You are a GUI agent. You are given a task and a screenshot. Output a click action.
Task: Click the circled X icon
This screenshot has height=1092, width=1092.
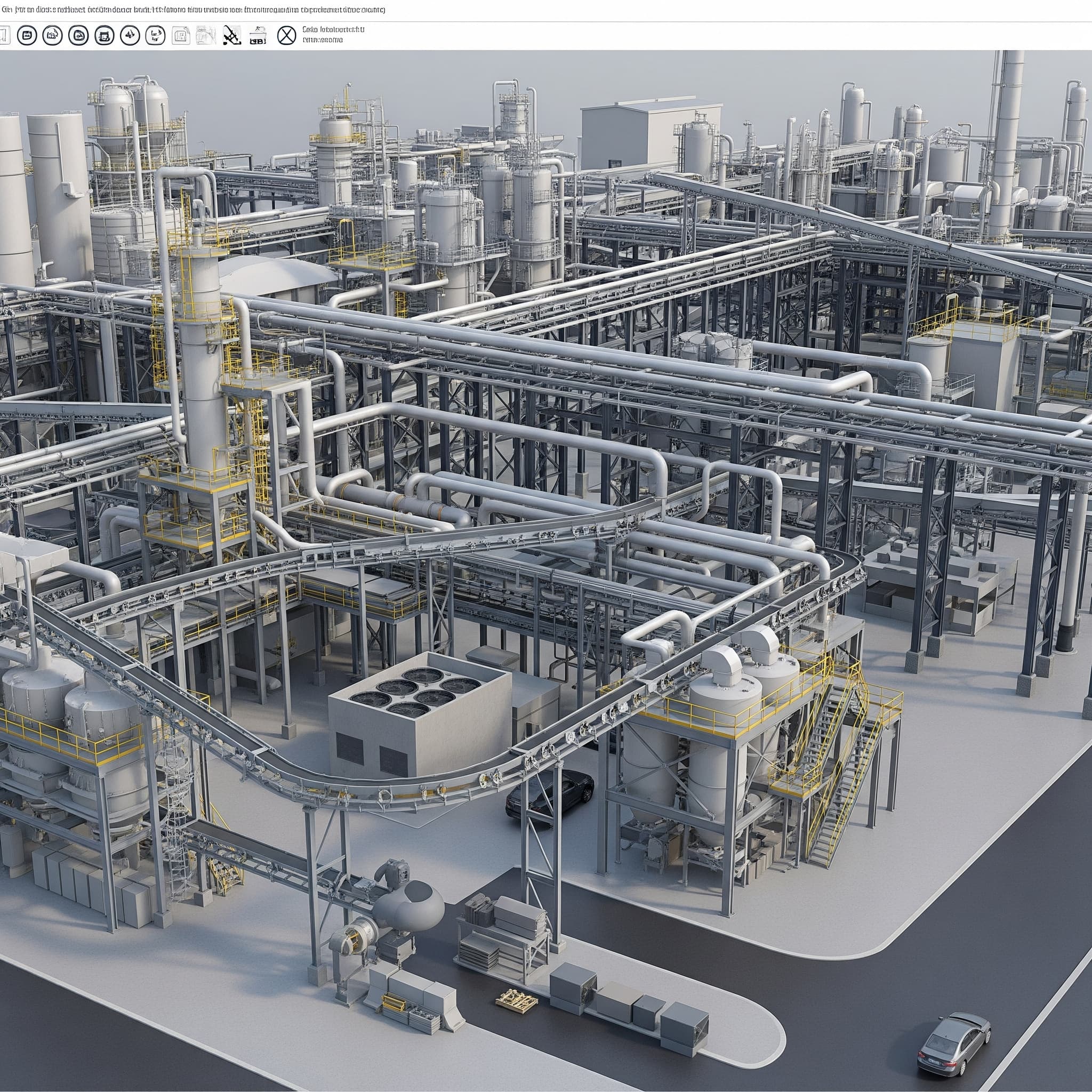point(286,36)
